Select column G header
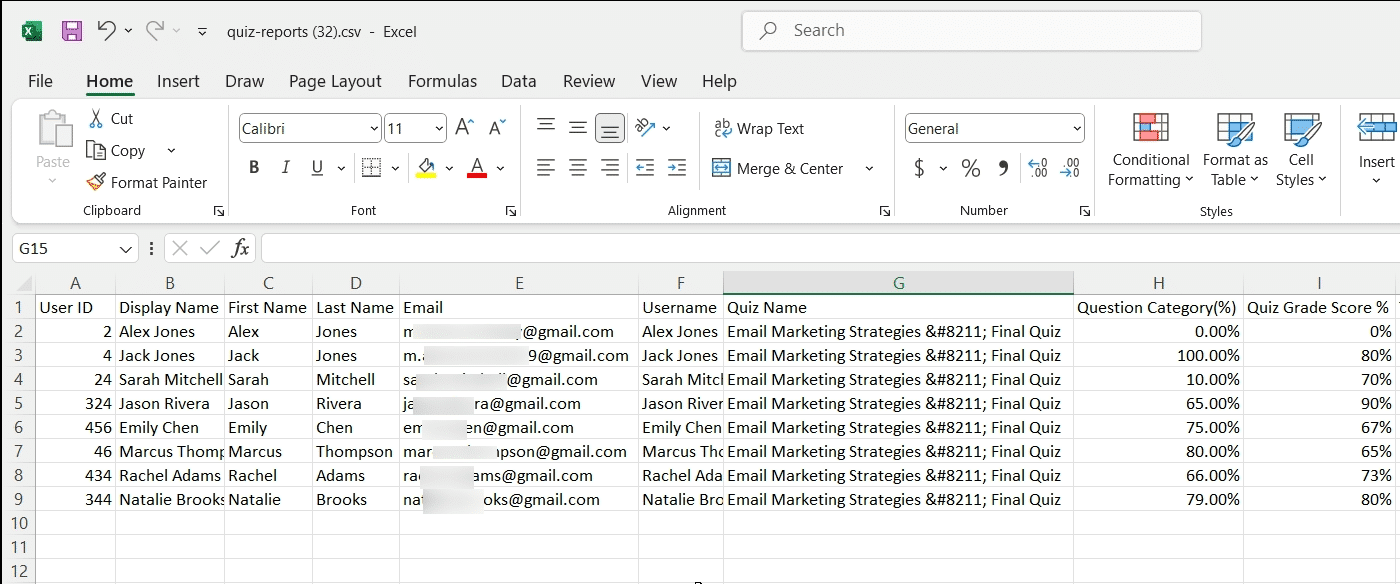Image resolution: width=1400 pixels, height=584 pixels. [898, 284]
